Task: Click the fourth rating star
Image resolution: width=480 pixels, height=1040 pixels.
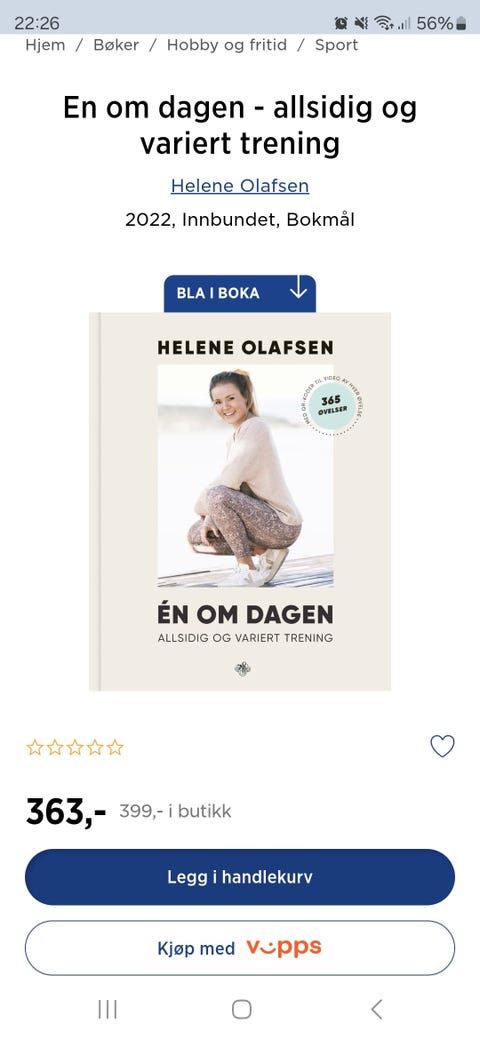Action: coord(95,748)
